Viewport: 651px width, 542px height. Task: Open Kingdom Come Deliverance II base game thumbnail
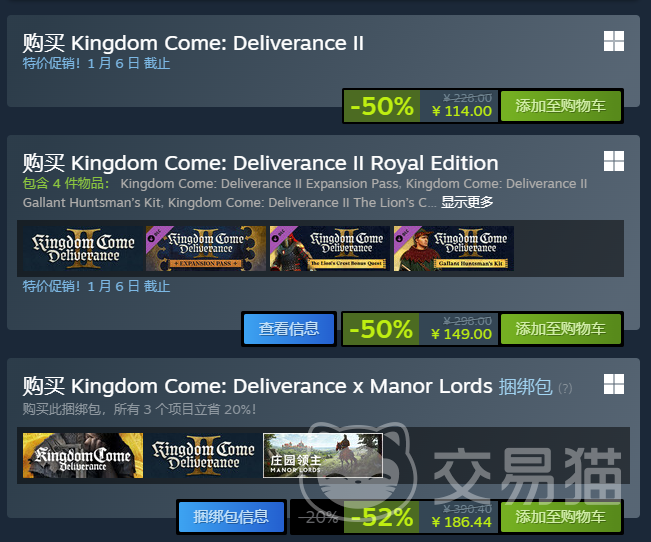(x=83, y=248)
